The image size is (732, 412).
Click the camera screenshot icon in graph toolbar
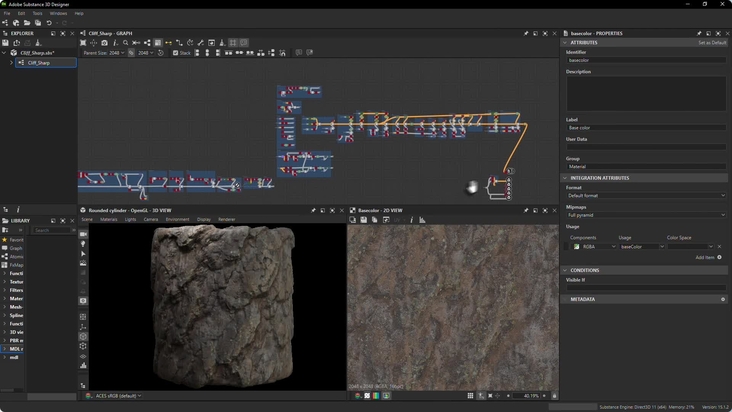104,42
